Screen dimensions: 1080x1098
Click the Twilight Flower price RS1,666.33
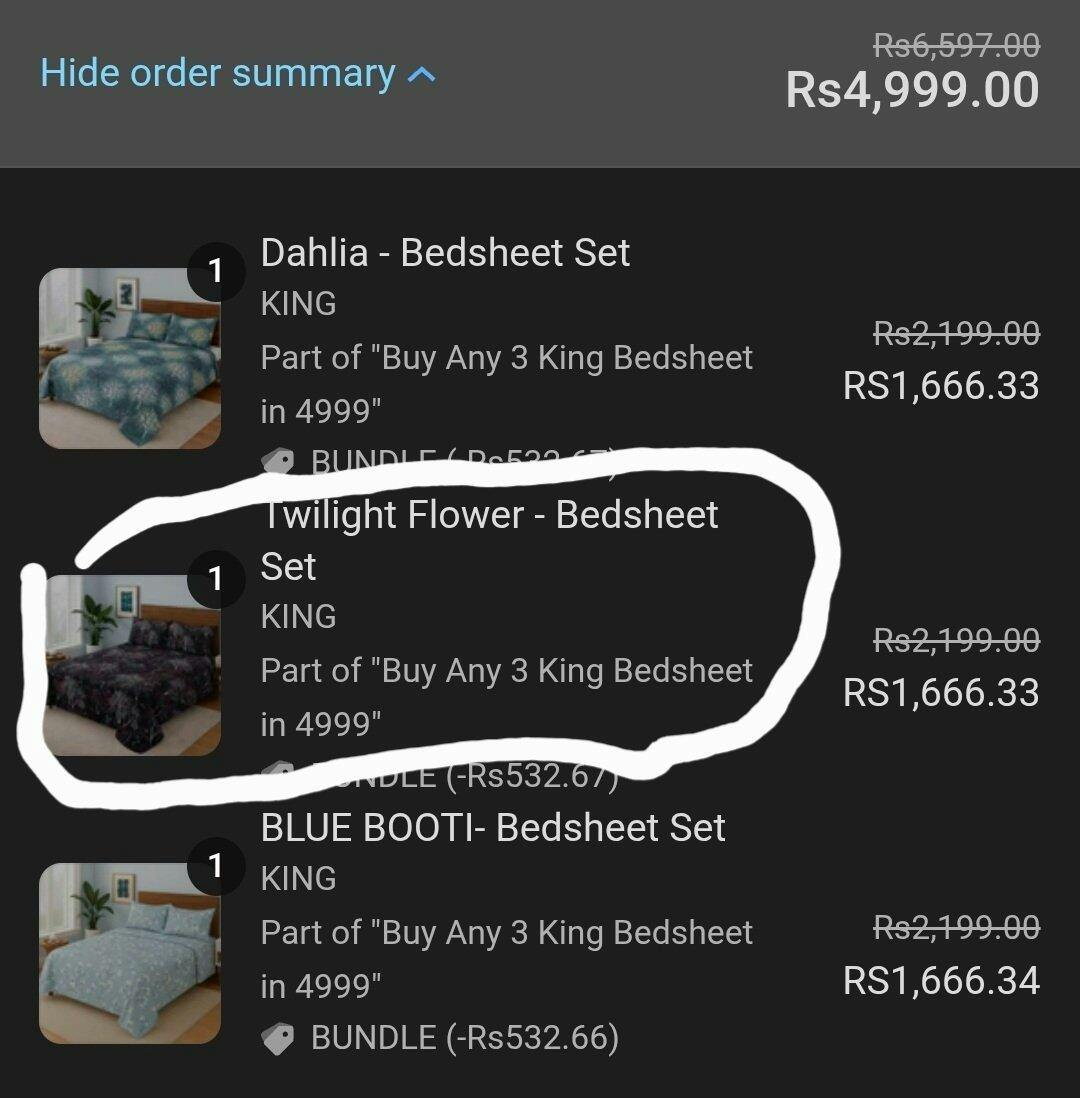[x=941, y=693]
